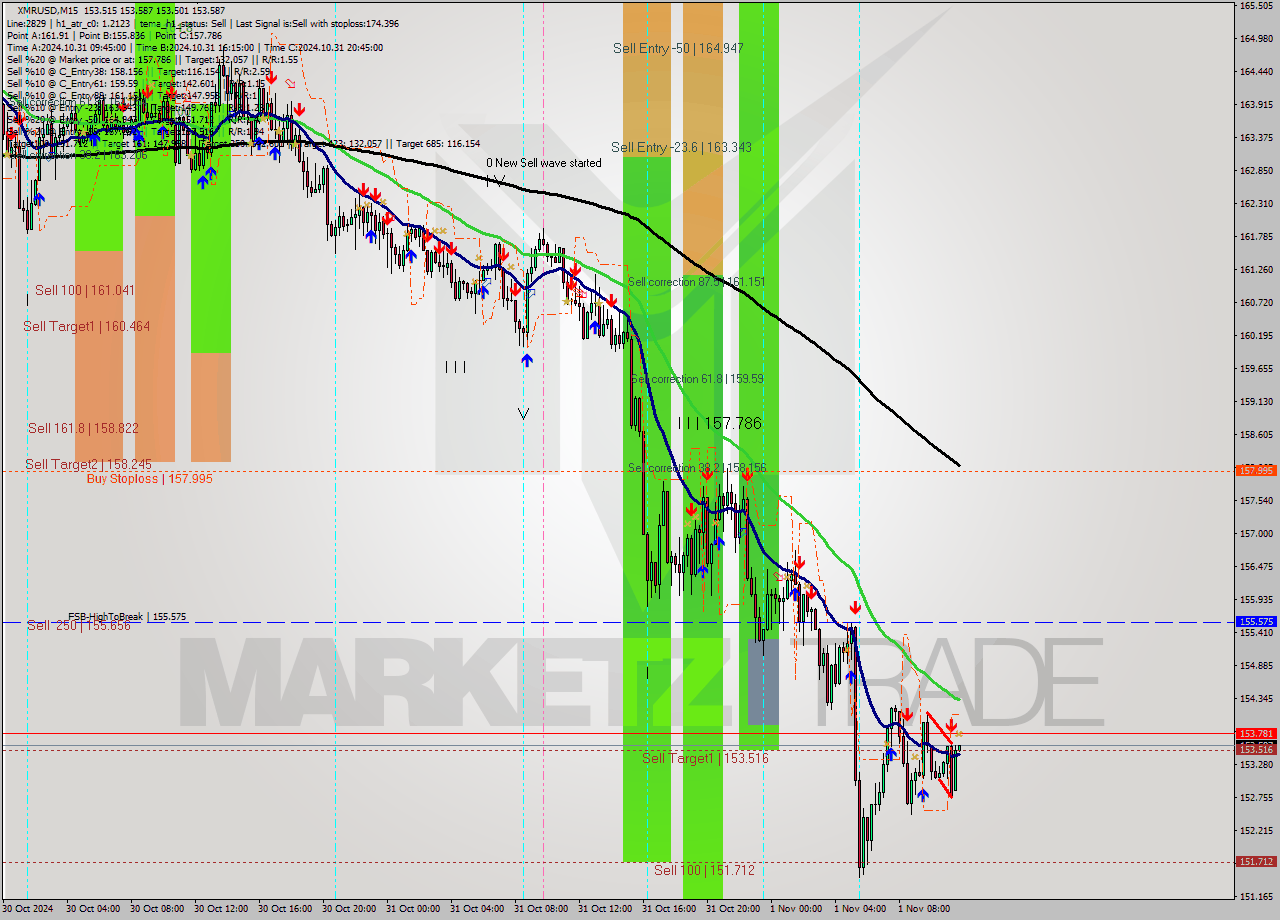Click the '31 Oct 16:00' time axis label
The height and width of the screenshot is (920, 1280).
pyautogui.click(x=668, y=909)
